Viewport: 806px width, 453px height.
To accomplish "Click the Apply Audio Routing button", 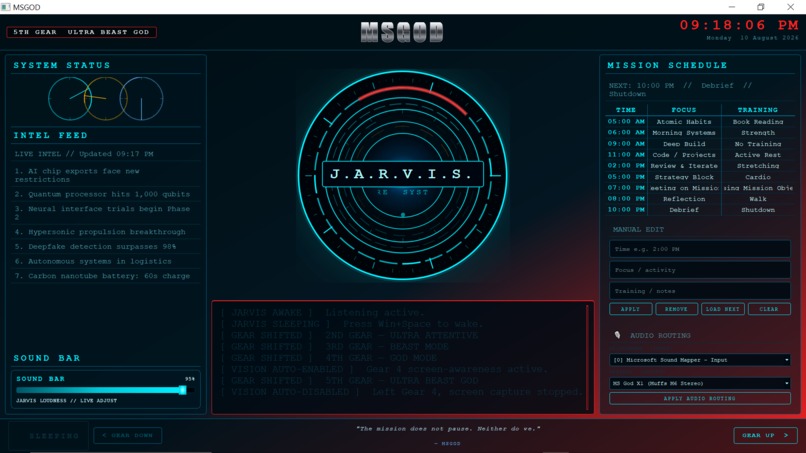I will pos(700,398).
